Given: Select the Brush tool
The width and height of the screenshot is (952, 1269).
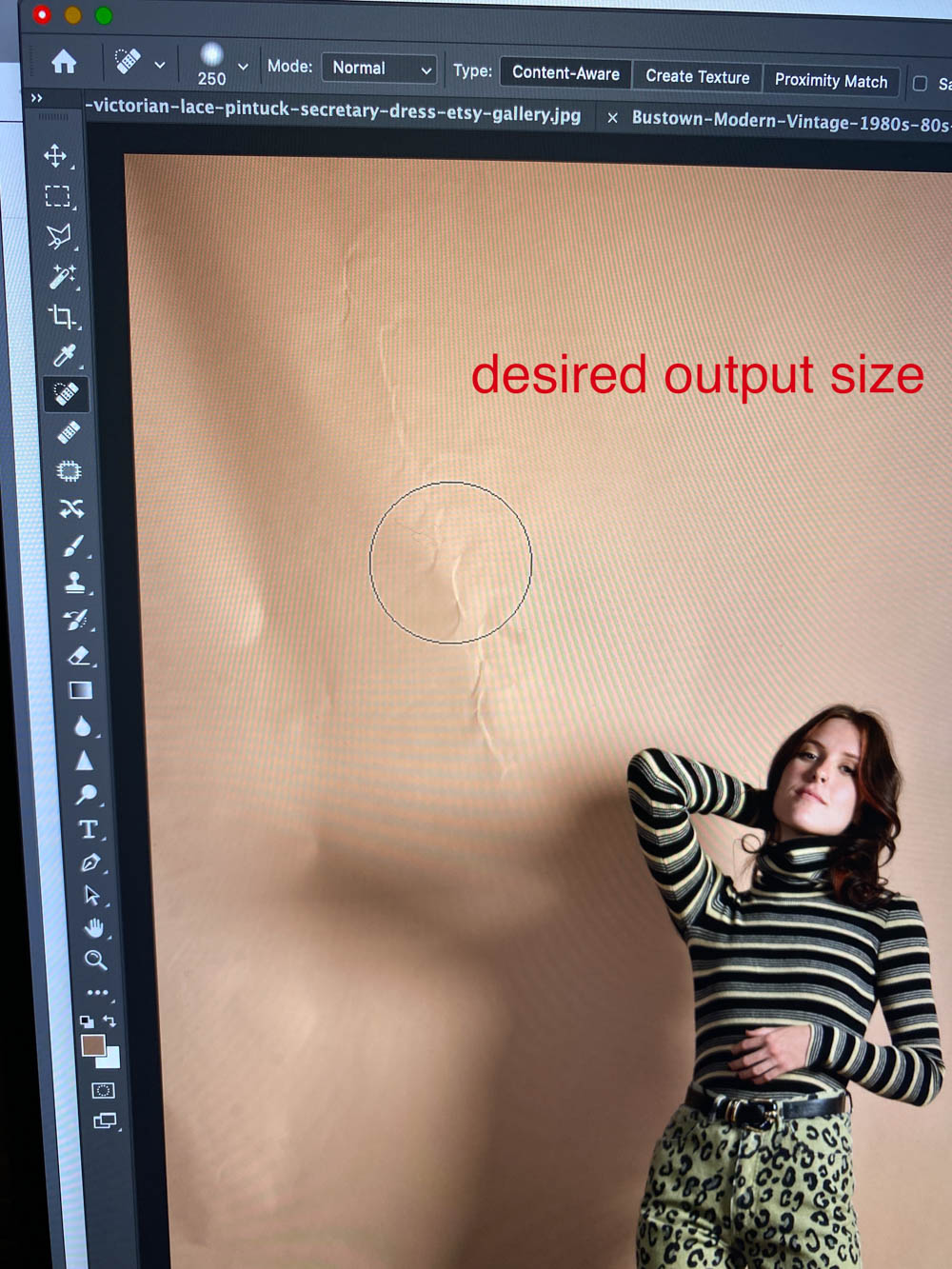Looking at the screenshot, I should (73, 546).
